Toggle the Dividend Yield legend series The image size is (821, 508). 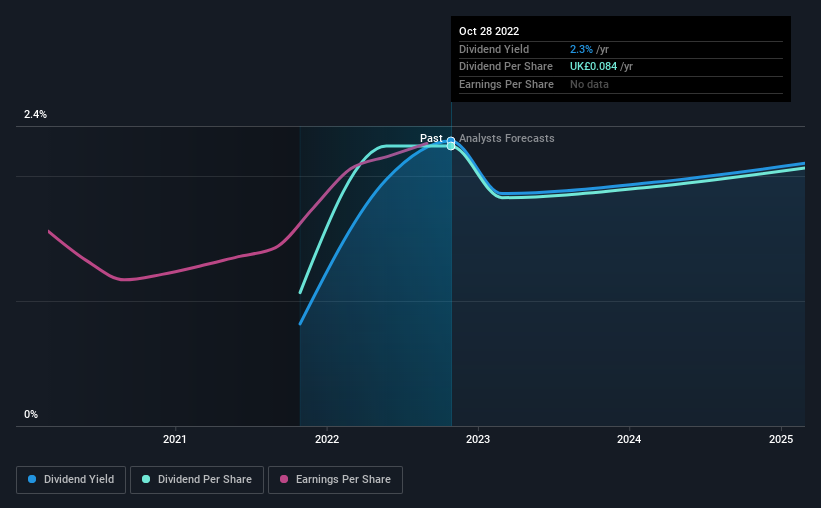pos(71,480)
